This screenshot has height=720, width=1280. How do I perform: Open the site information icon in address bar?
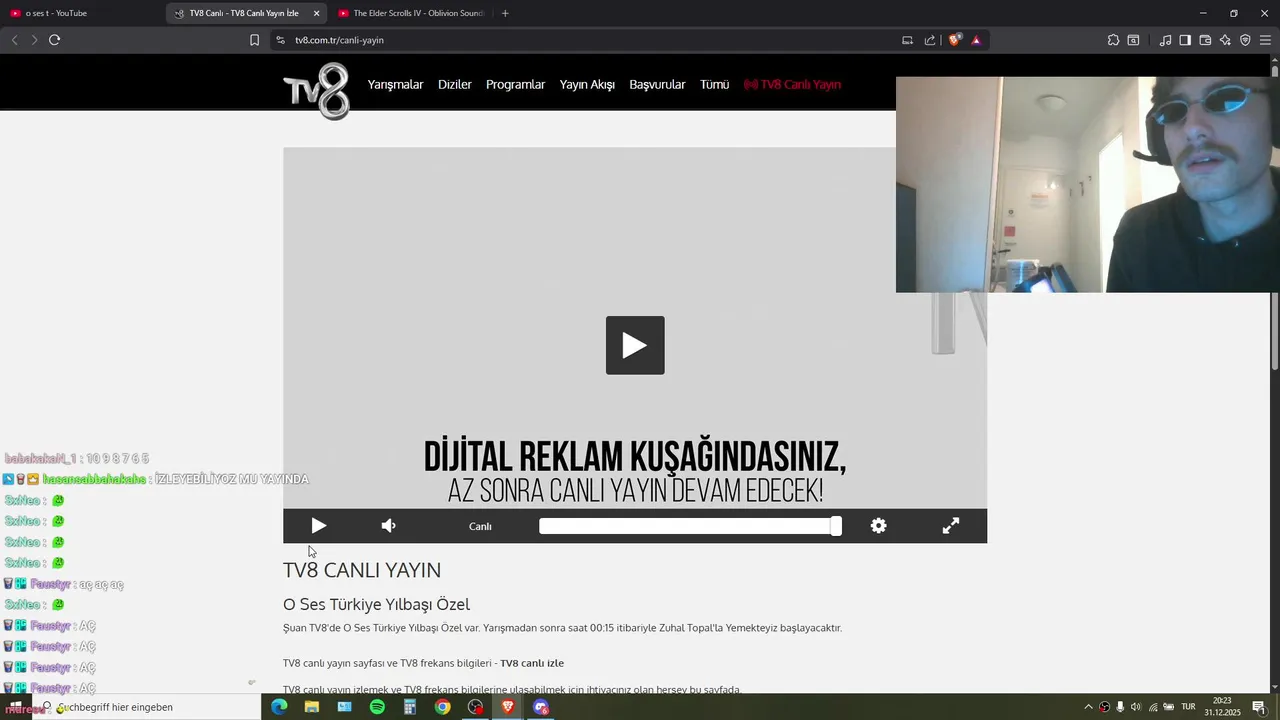pos(280,40)
